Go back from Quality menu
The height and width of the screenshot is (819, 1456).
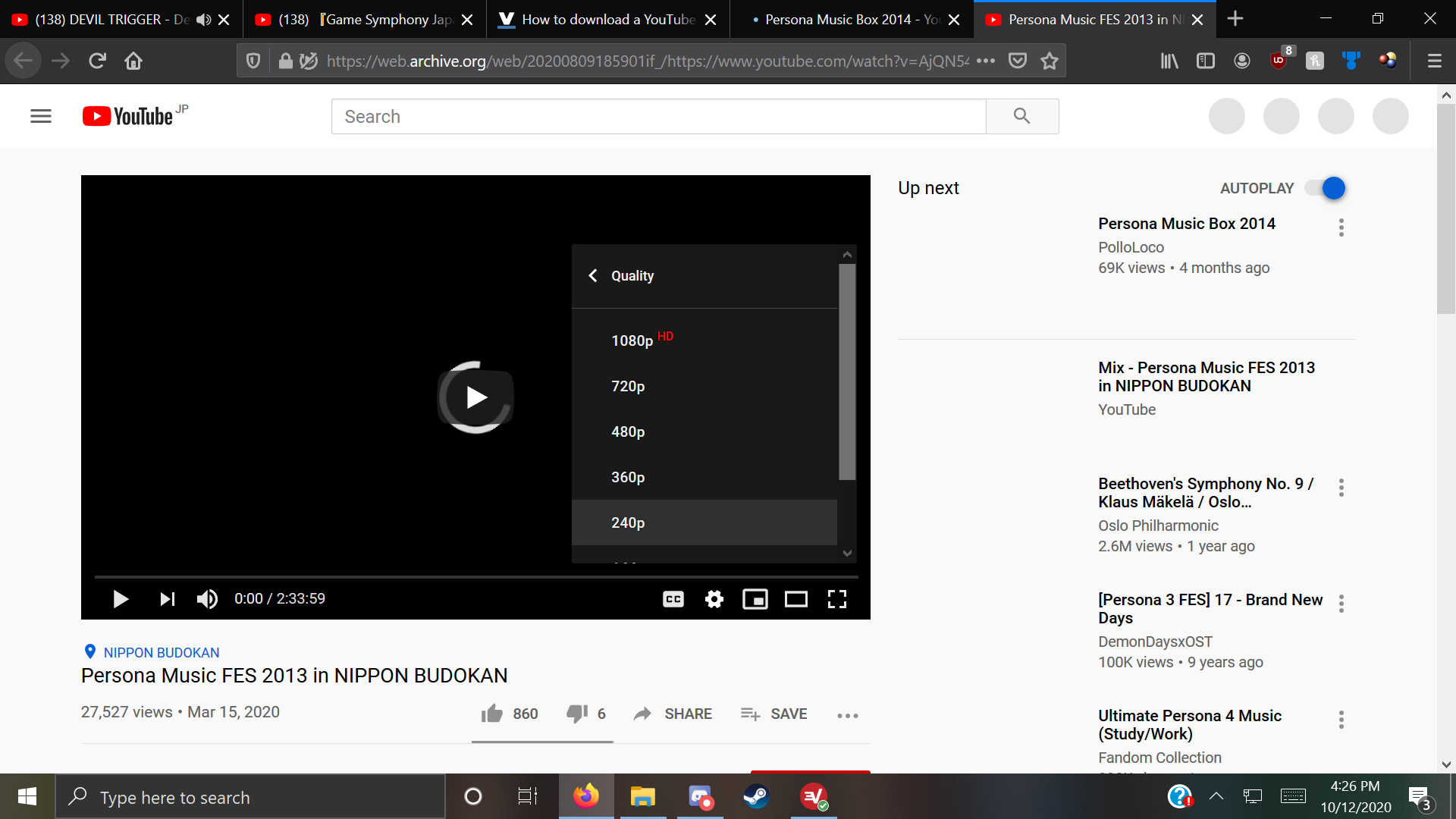pyautogui.click(x=593, y=275)
